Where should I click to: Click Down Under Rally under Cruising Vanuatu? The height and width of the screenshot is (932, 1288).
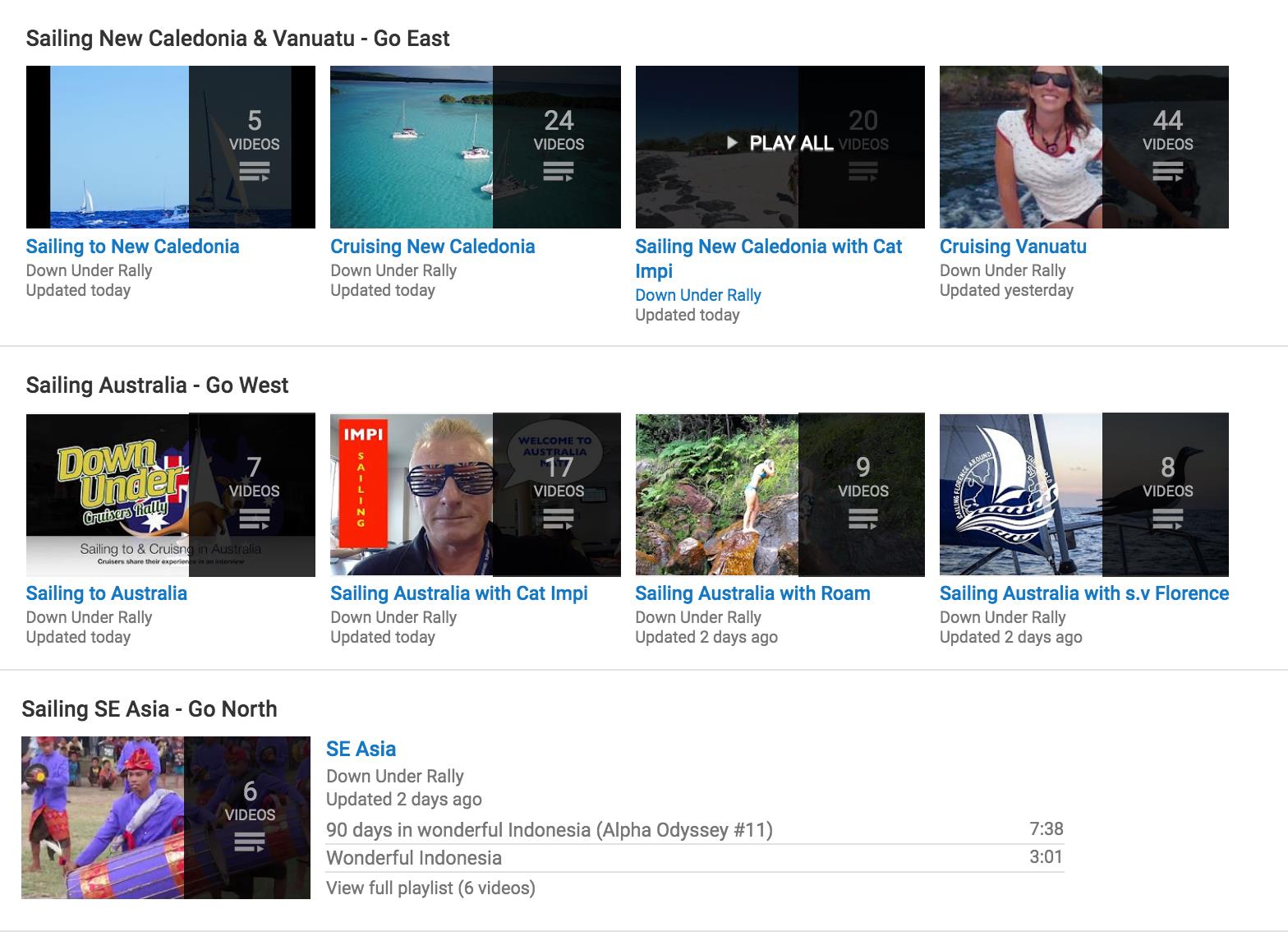click(1002, 270)
